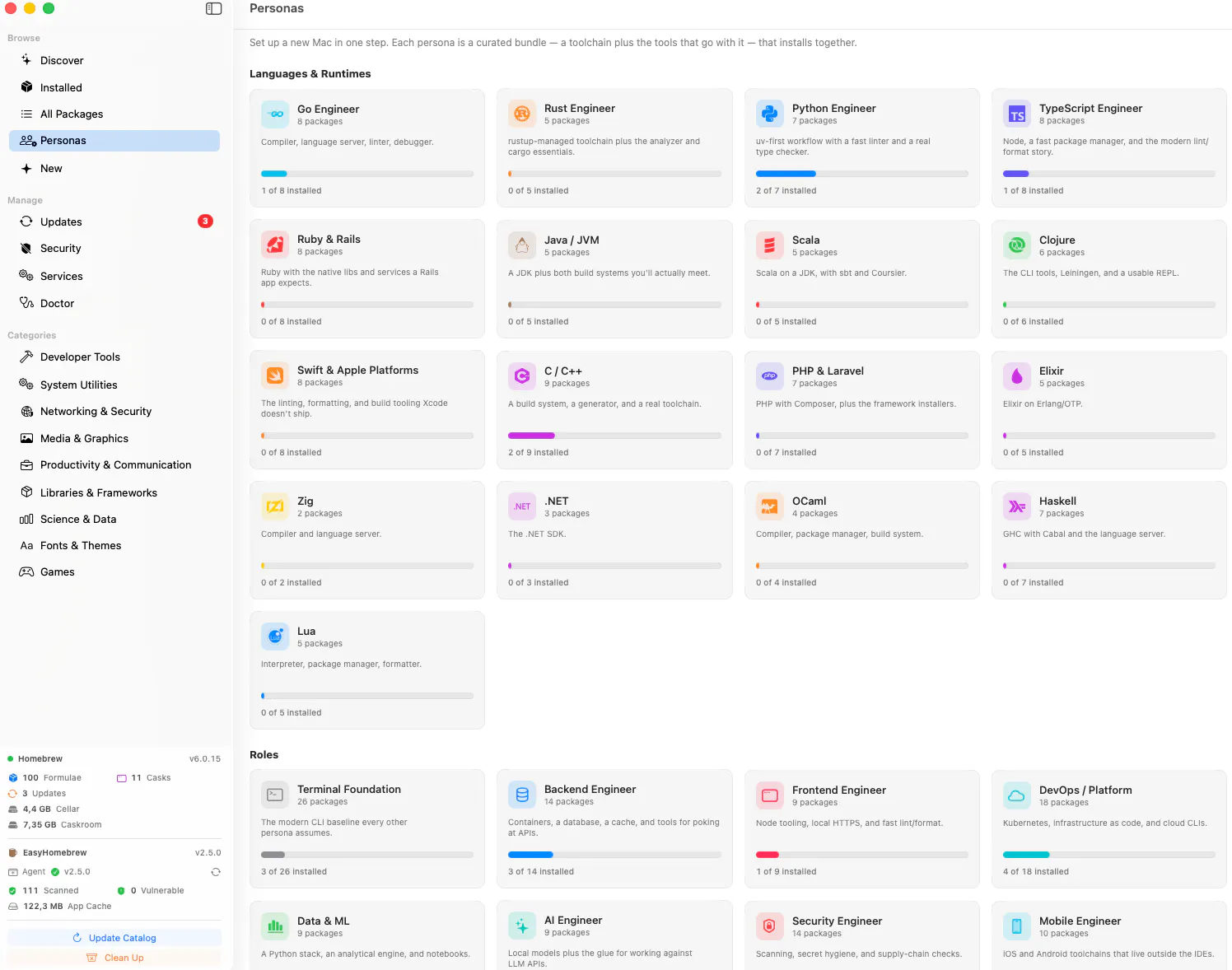Click the Update Catalog button
The width and height of the screenshot is (1232, 970).
[x=114, y=938]
